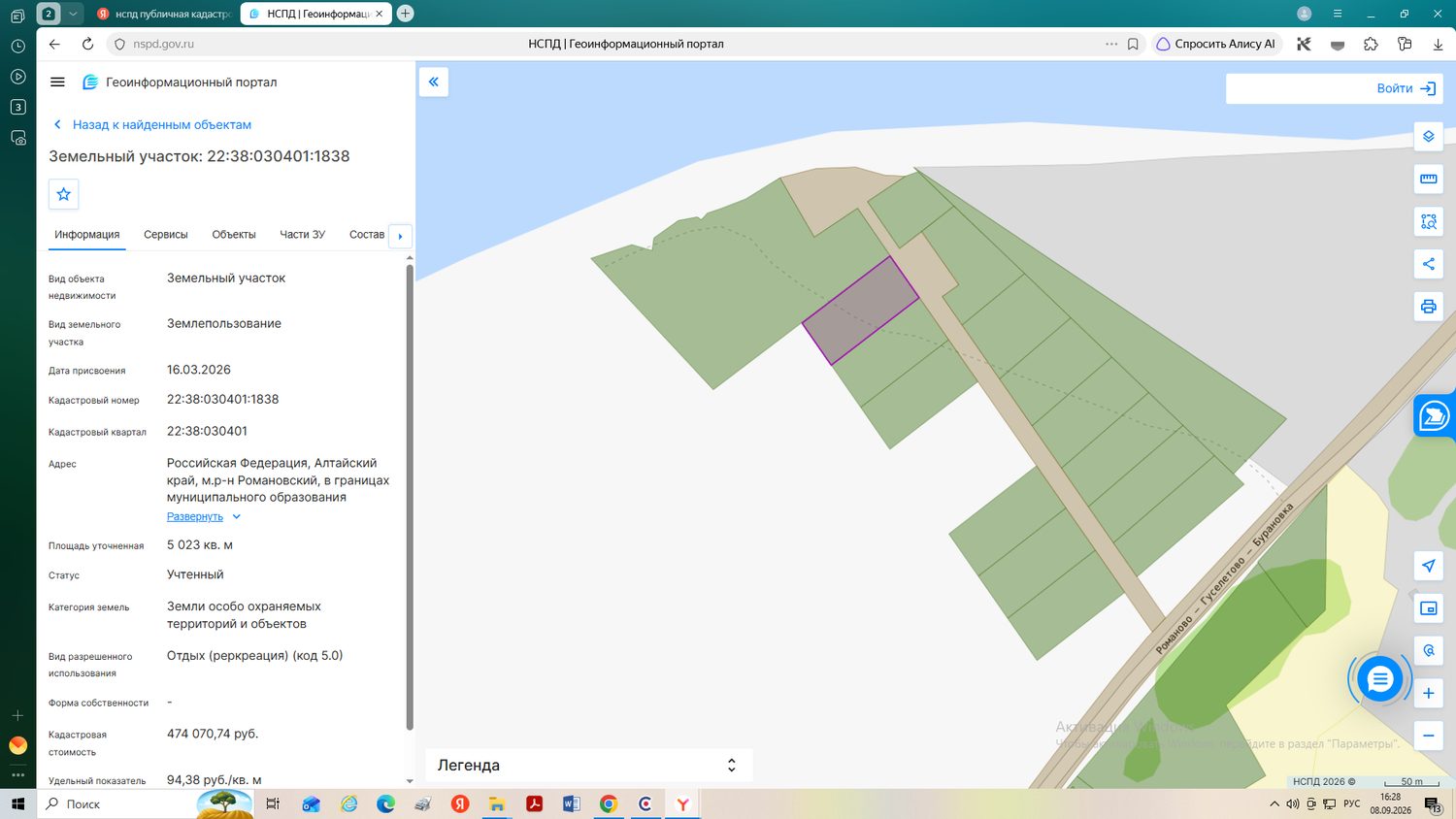Open the tab group dropdown chevron
Screen dimensions: 1456x819
(x=73, y=14)
